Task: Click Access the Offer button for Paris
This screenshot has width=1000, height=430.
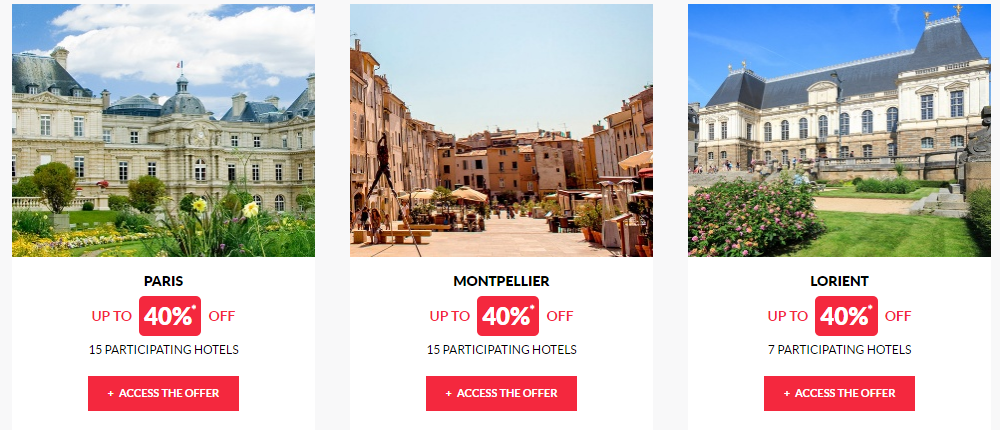Action: [163, 393]
